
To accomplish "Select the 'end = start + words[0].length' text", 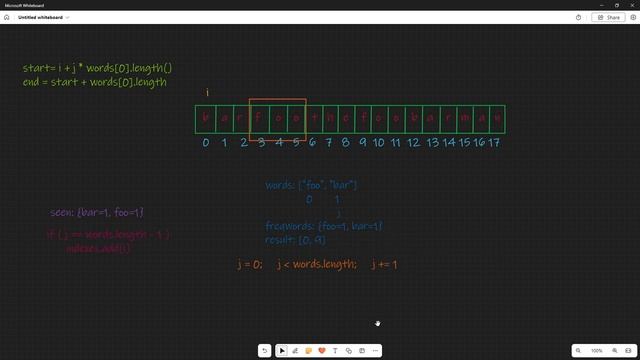I will pos(95,82).
